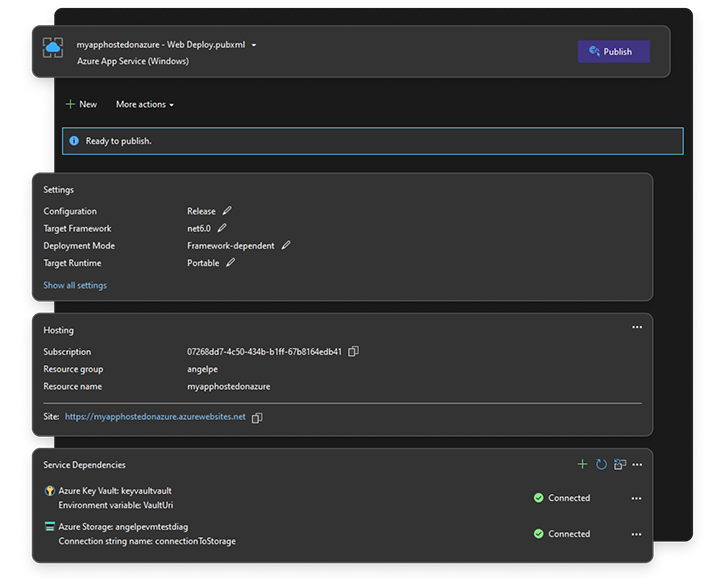
Task: Click the Ready to publish message bar
Action: click(x=373, y=141)
